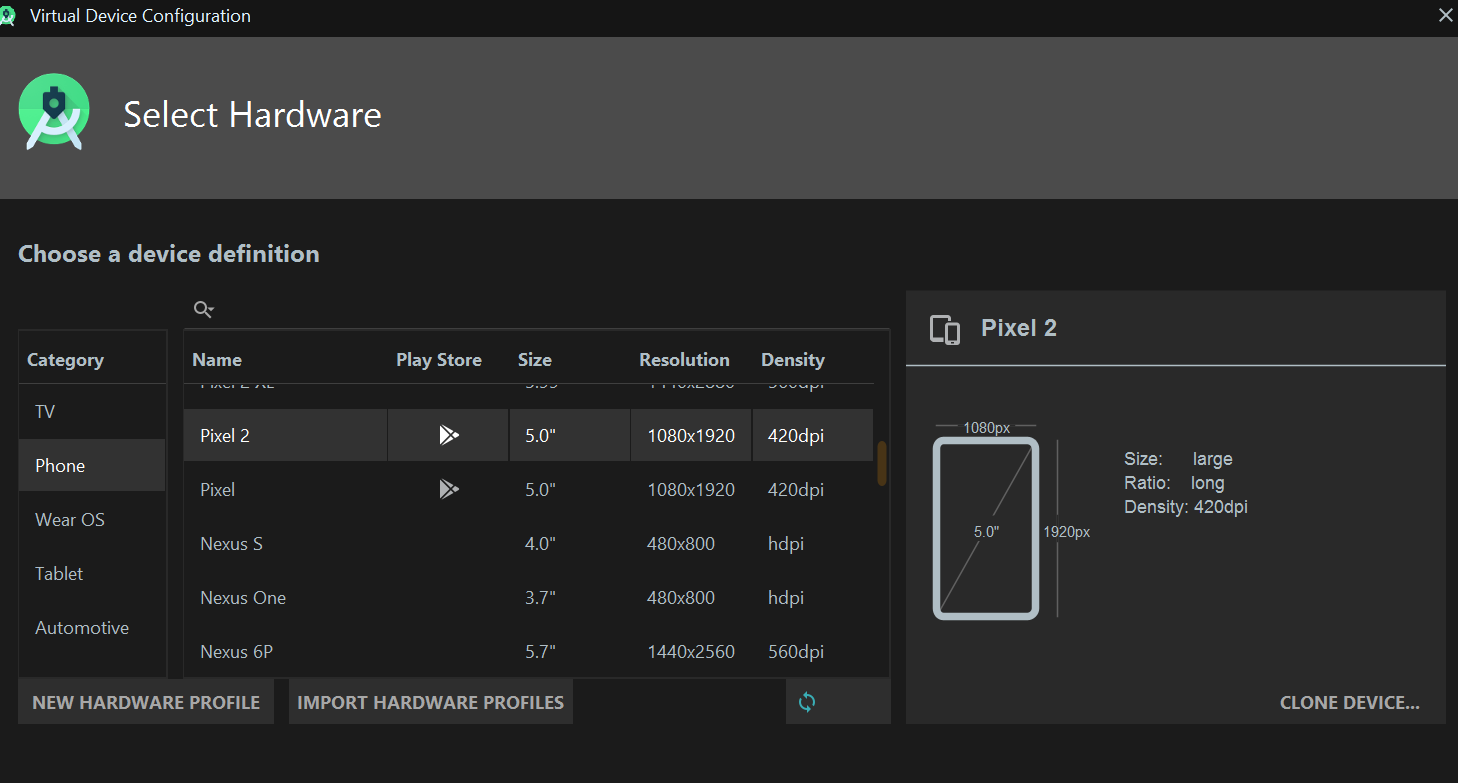Select the TV category
Viewport: 1458px width, 783px height.
click(x=92, y=412)
